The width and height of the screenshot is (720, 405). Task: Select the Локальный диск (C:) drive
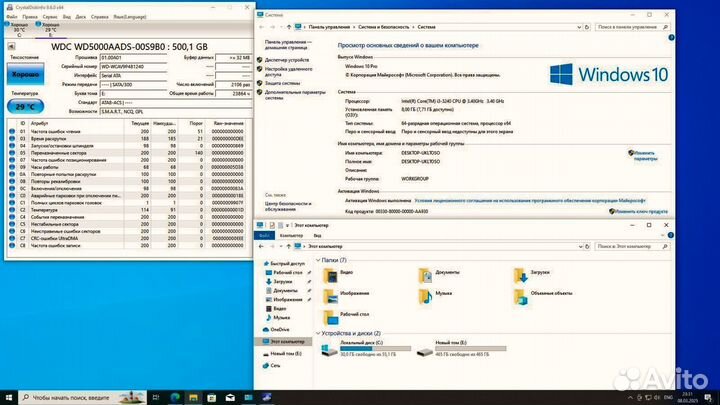coord(366,349)
